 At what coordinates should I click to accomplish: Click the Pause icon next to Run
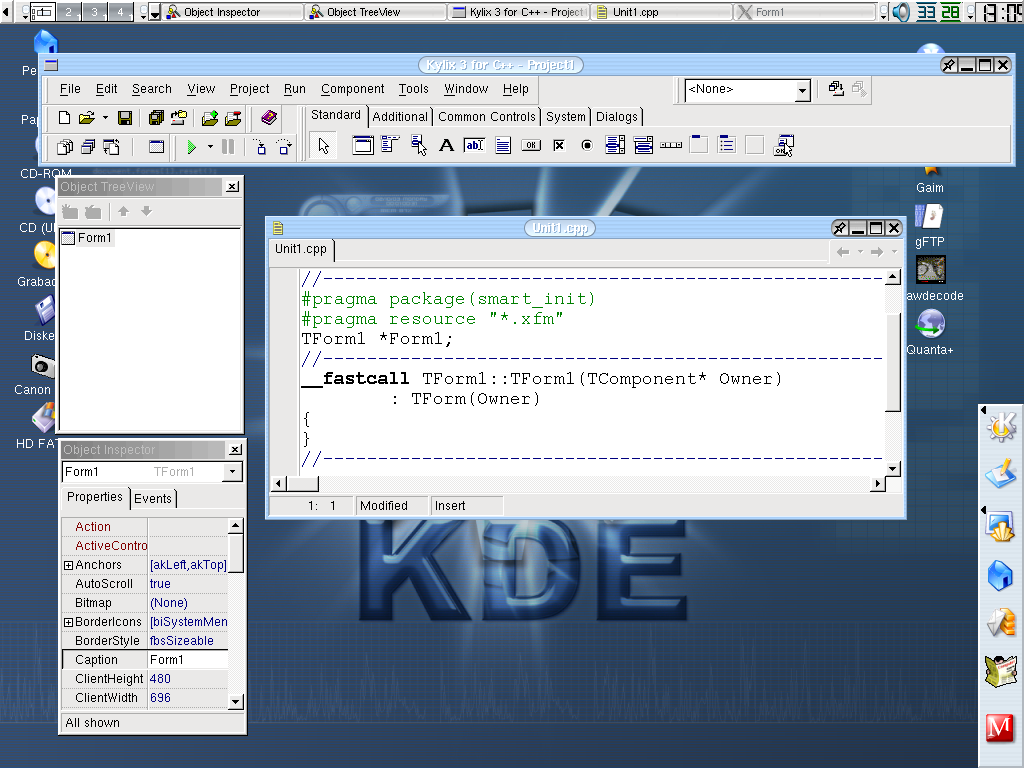pos(228,147)
